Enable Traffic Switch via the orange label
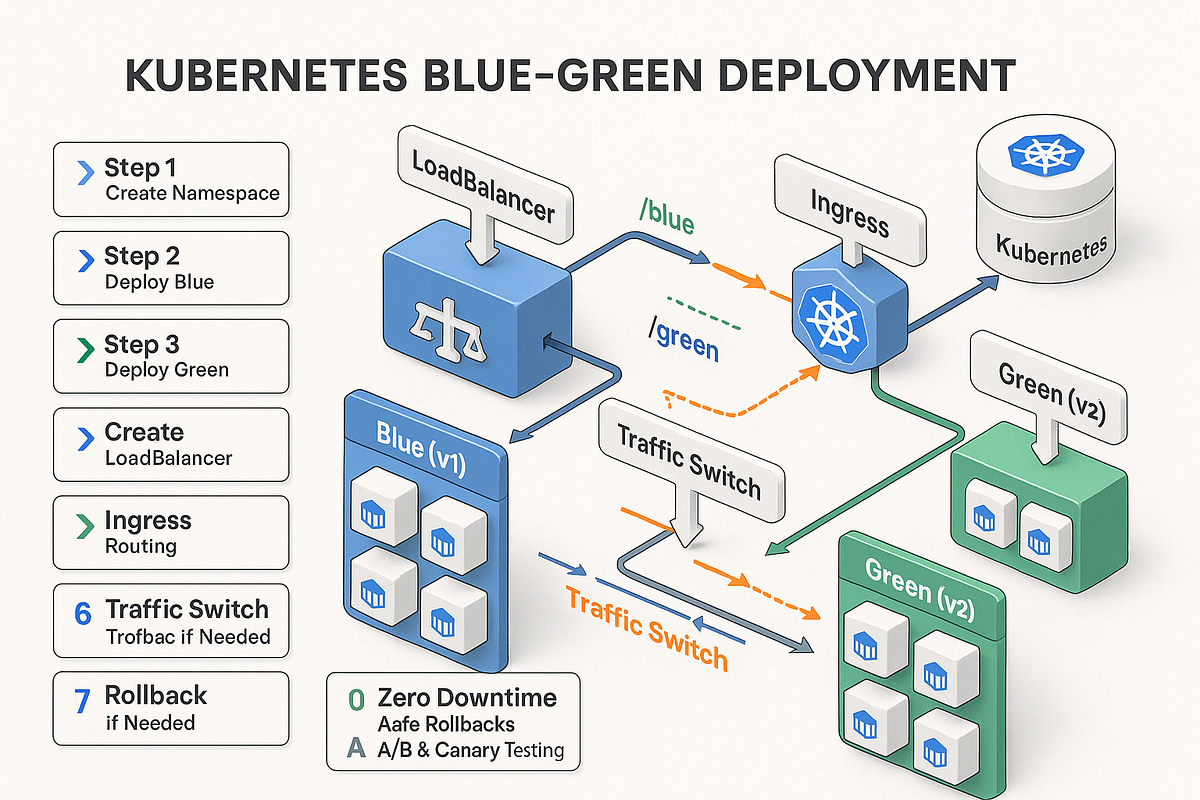The image size is (1200, 800). coord(646,626)
